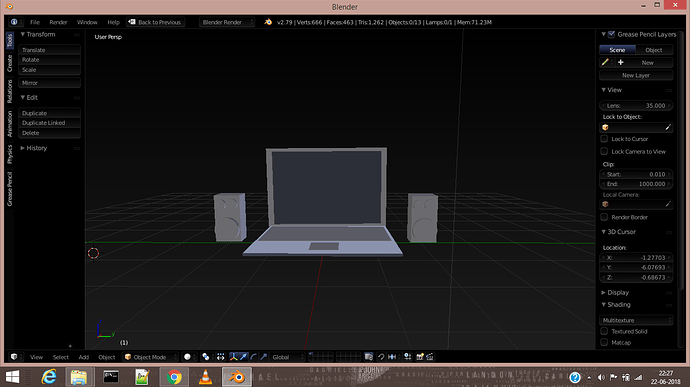Click the OpenGL render image icon
This screenshot has height=387, width=690.
pos(420,357)
